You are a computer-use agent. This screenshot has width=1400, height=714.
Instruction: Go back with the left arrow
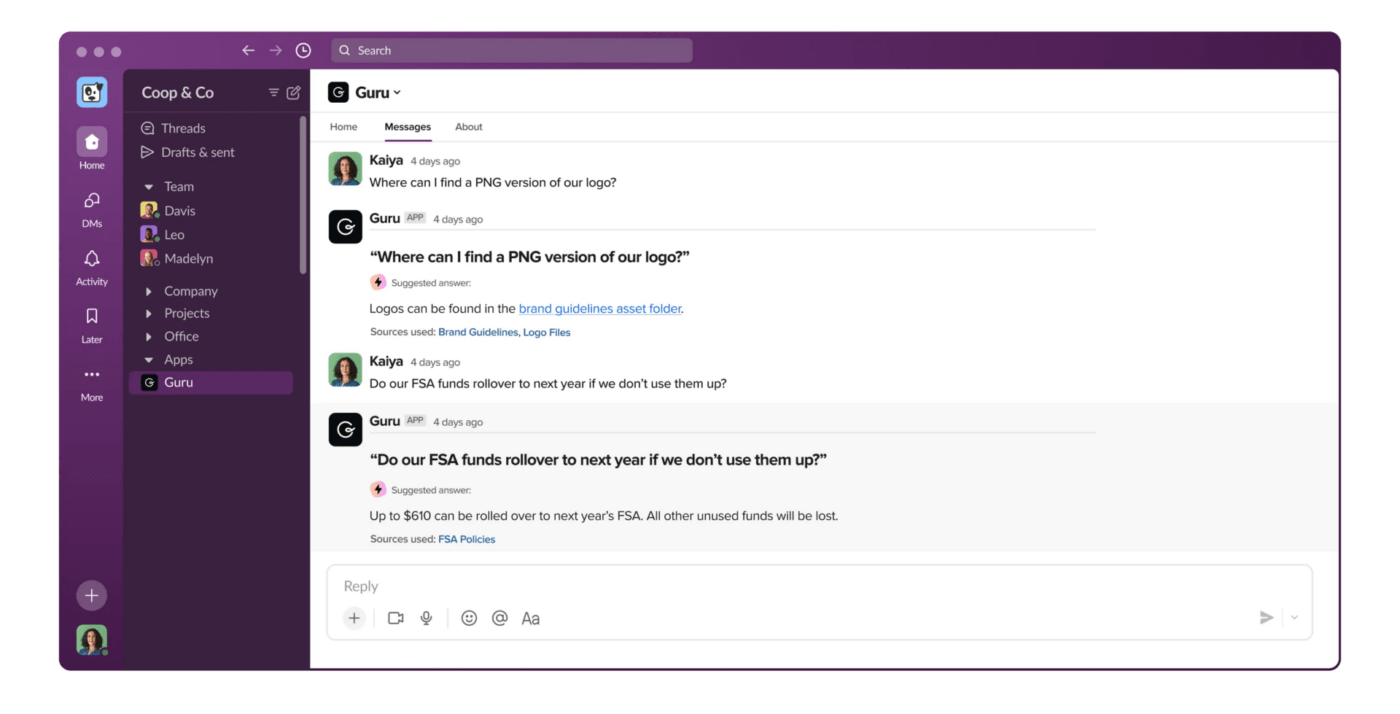pyautogui.click(x=249, y=50)
